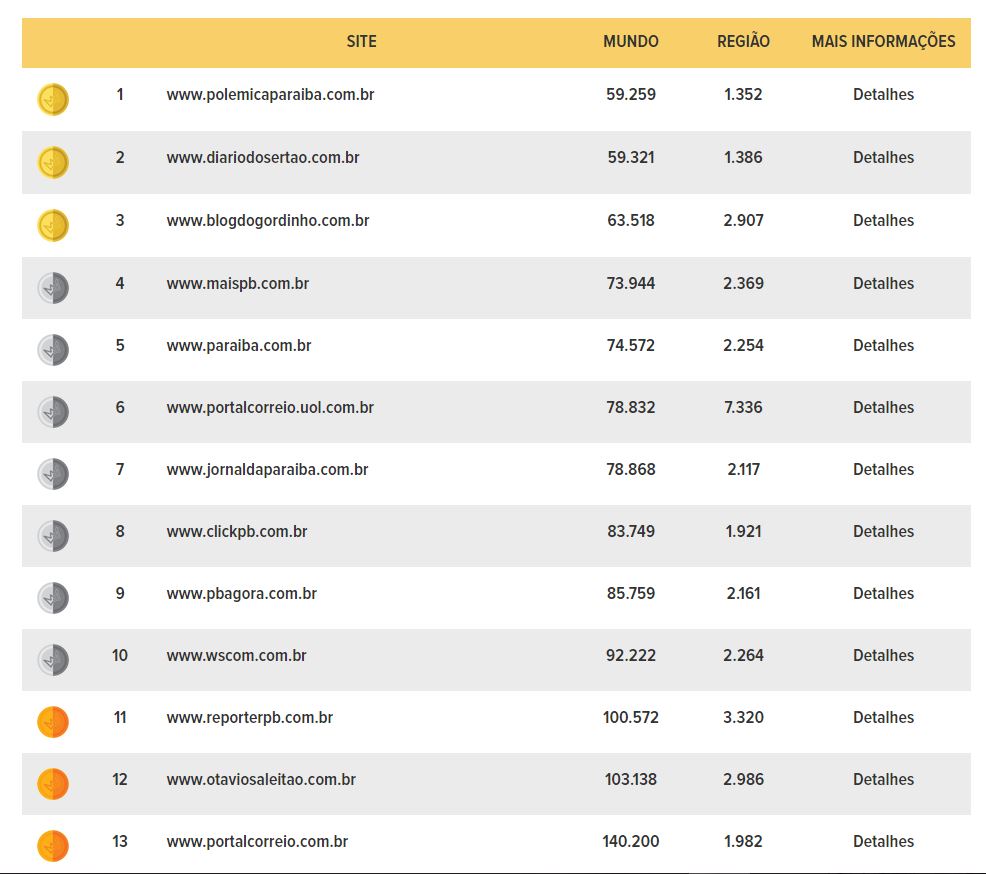
Task: Open Detalhes for polemicaparaiba row
Action: 883,94
